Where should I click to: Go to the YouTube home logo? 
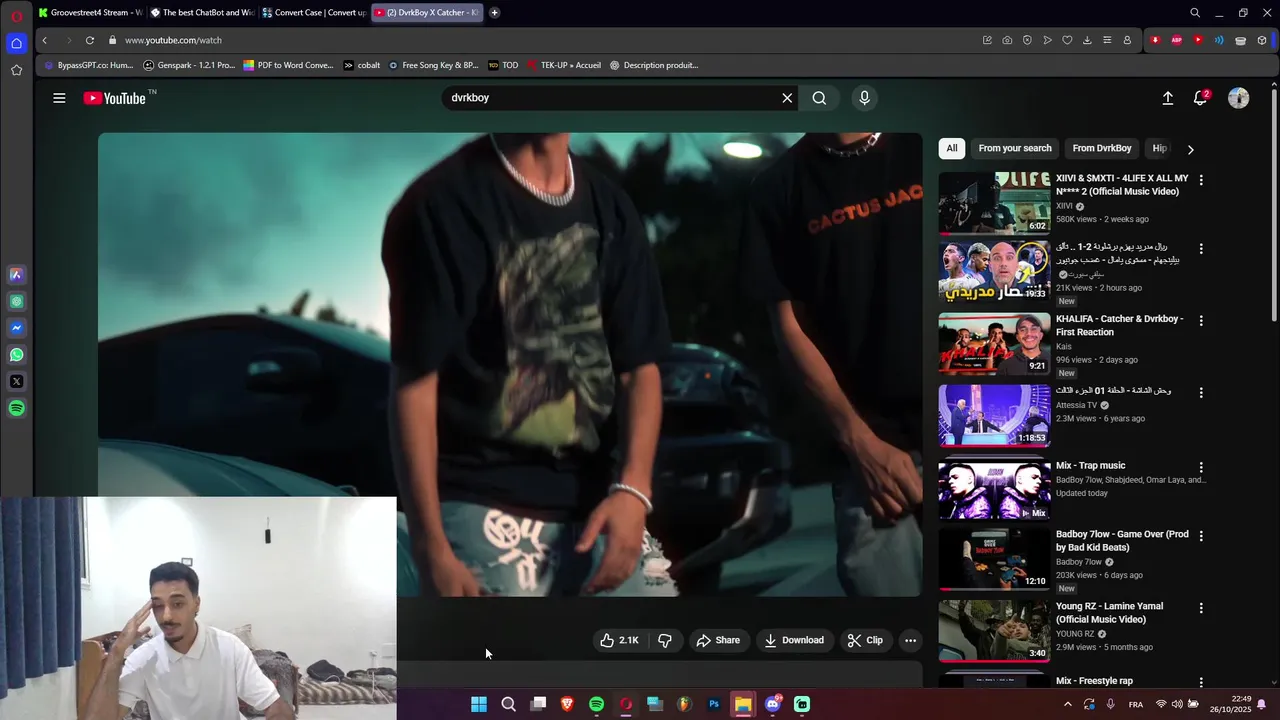click(115, 98)
